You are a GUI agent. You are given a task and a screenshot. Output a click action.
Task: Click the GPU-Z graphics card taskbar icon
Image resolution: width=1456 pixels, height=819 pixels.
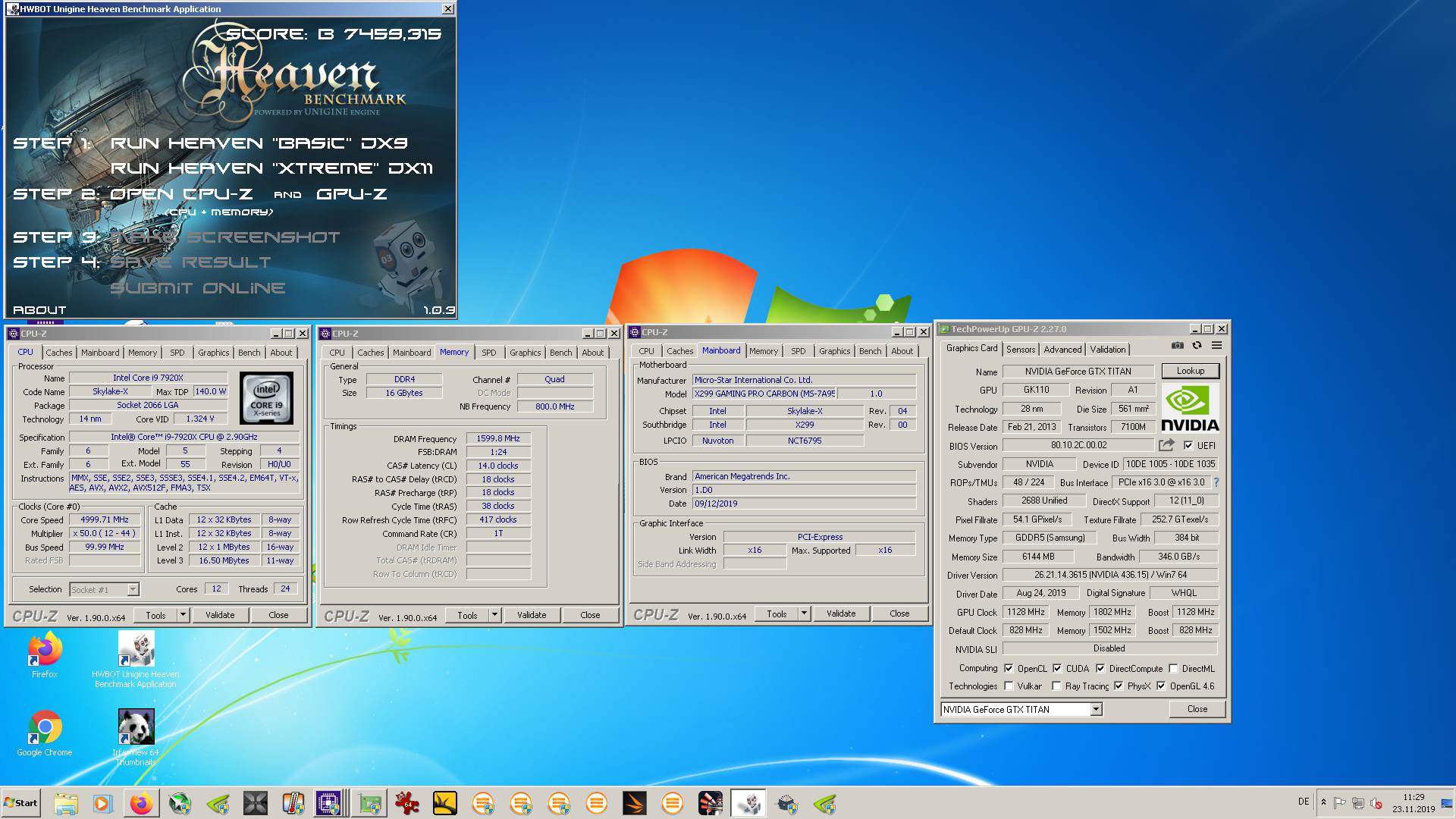click(370, 803)
